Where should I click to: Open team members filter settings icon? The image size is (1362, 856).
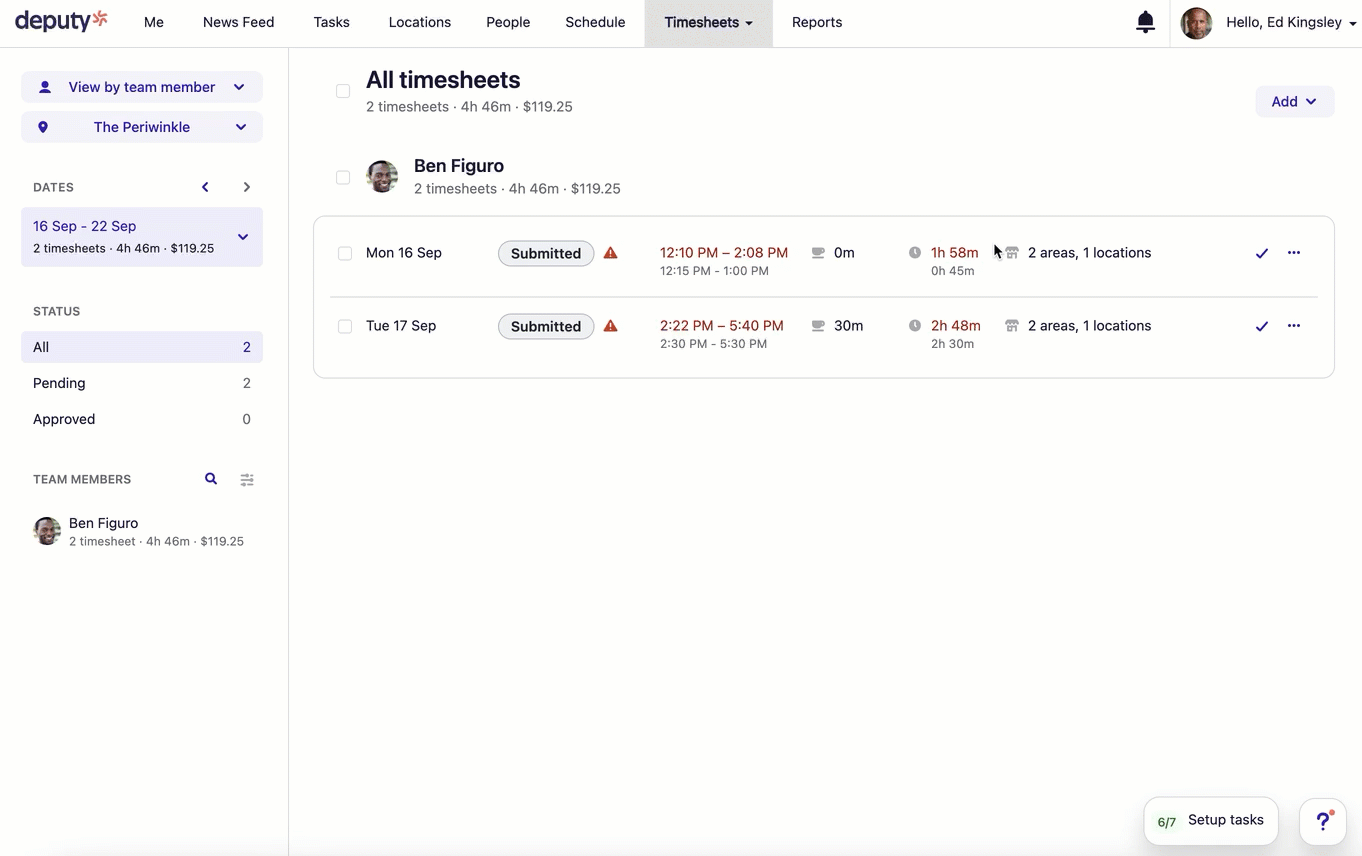tap(247, 480)
